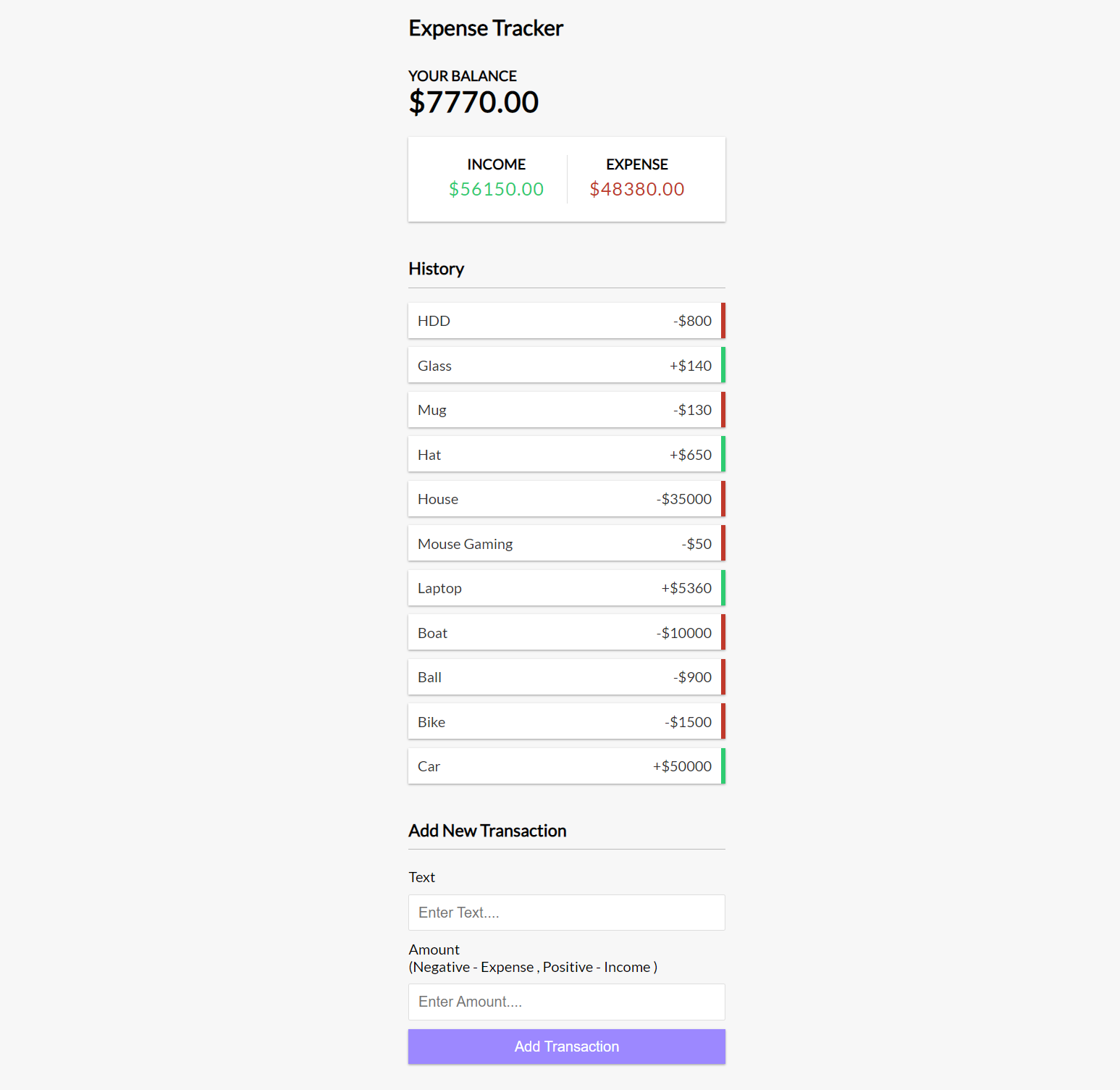Click the Enter Text input field
The width and height of the screenshot is (1120, 1090).
(566, 913)
